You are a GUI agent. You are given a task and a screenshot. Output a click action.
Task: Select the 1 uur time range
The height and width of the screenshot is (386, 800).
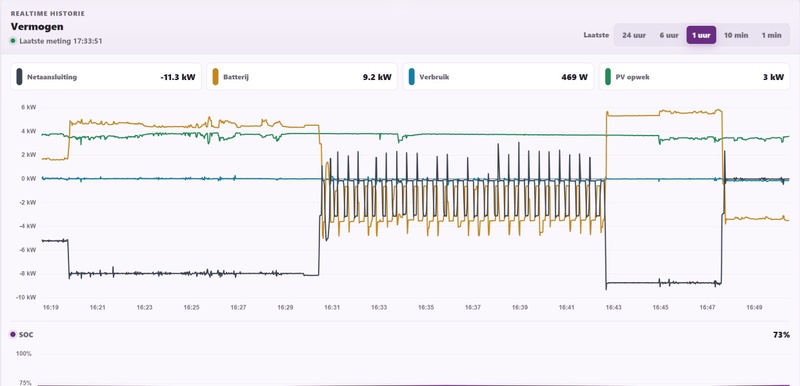coord(701,35)
